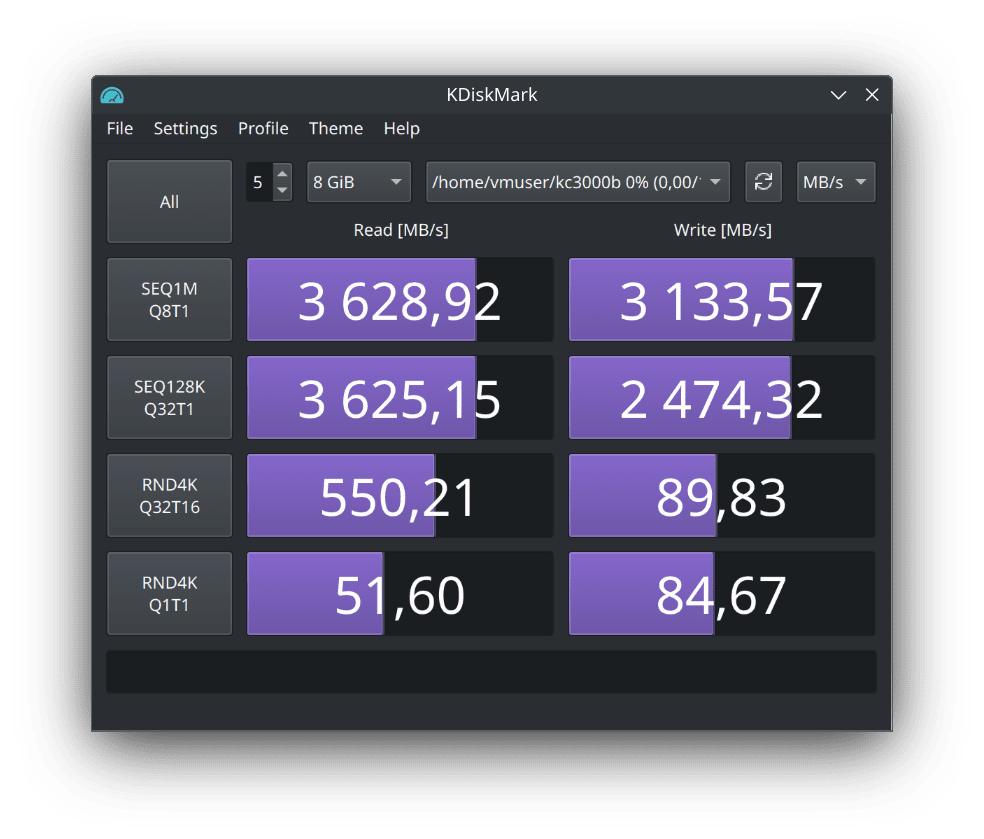Start the RND4K Q32T16 test
This screenshot has width=984, height=839.
tap(169, 495)
